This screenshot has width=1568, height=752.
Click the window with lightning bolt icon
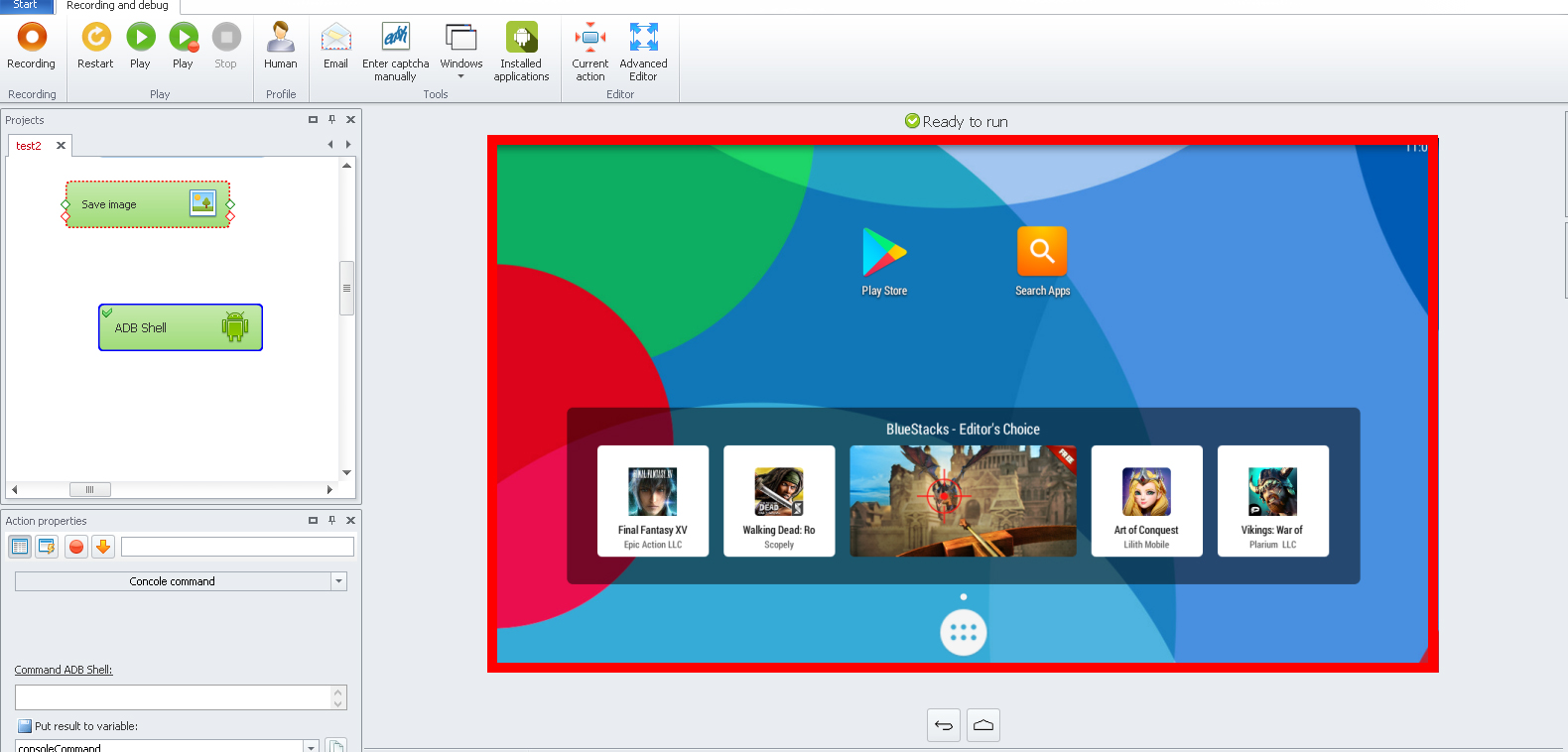click(47, 547)
